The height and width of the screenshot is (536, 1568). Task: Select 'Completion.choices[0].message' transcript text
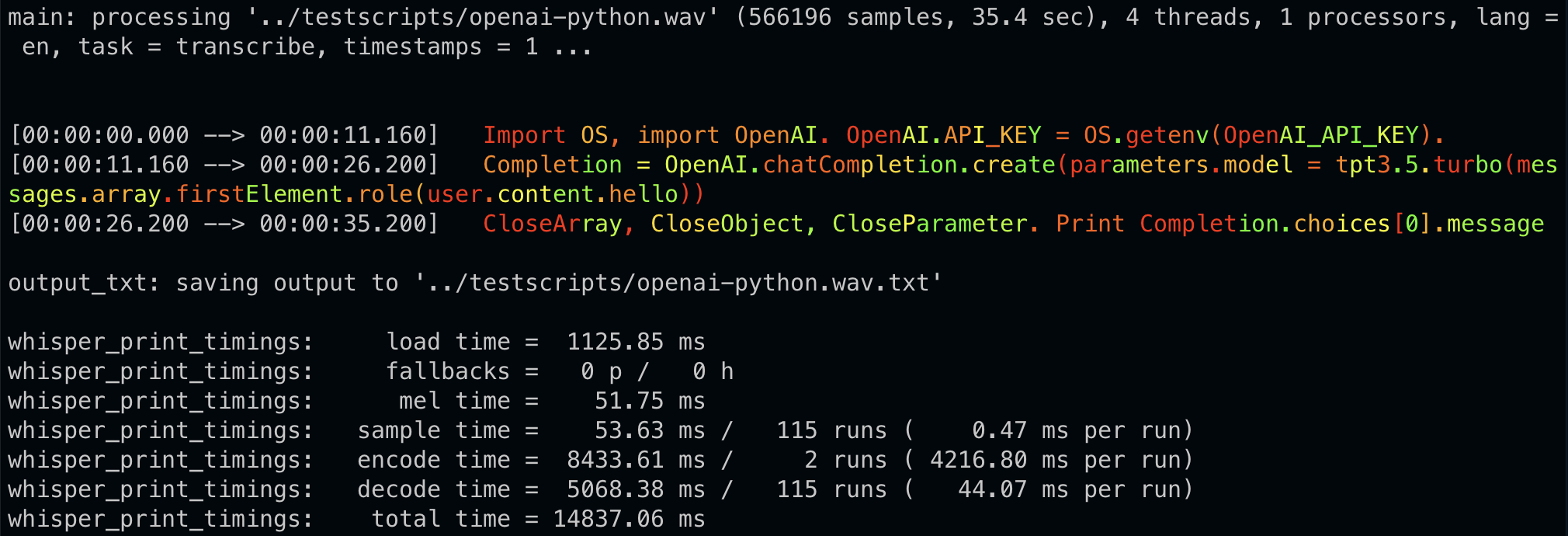(1342, 224)
